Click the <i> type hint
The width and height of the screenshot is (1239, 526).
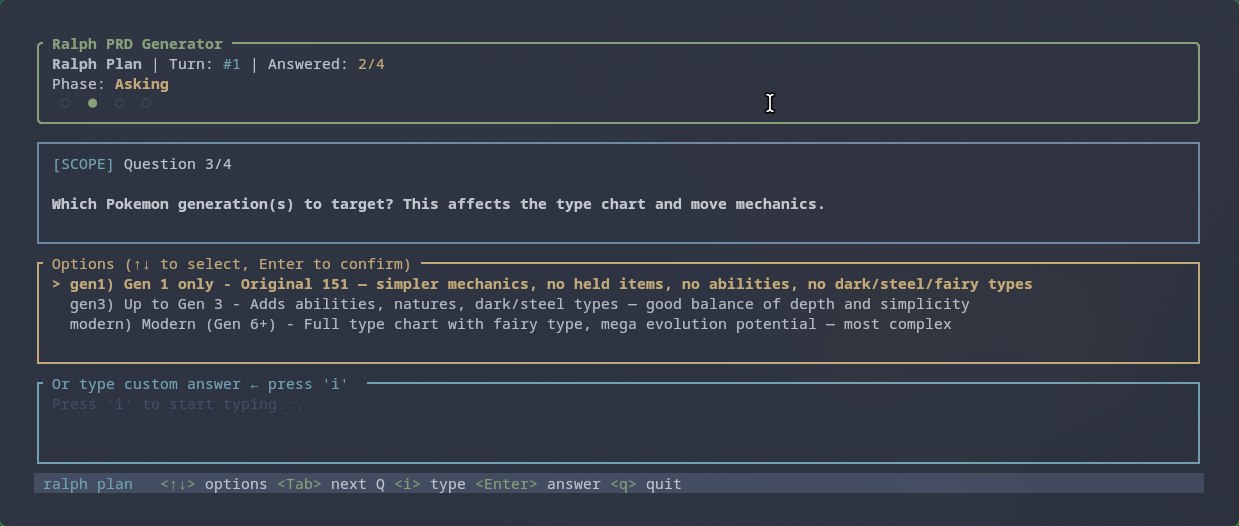tap(430, 484)
